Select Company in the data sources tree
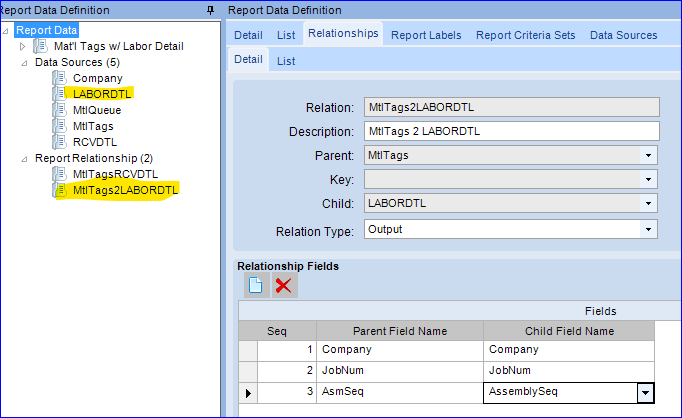This screenshot has height=418, width=682. click(x=98, y=78)
